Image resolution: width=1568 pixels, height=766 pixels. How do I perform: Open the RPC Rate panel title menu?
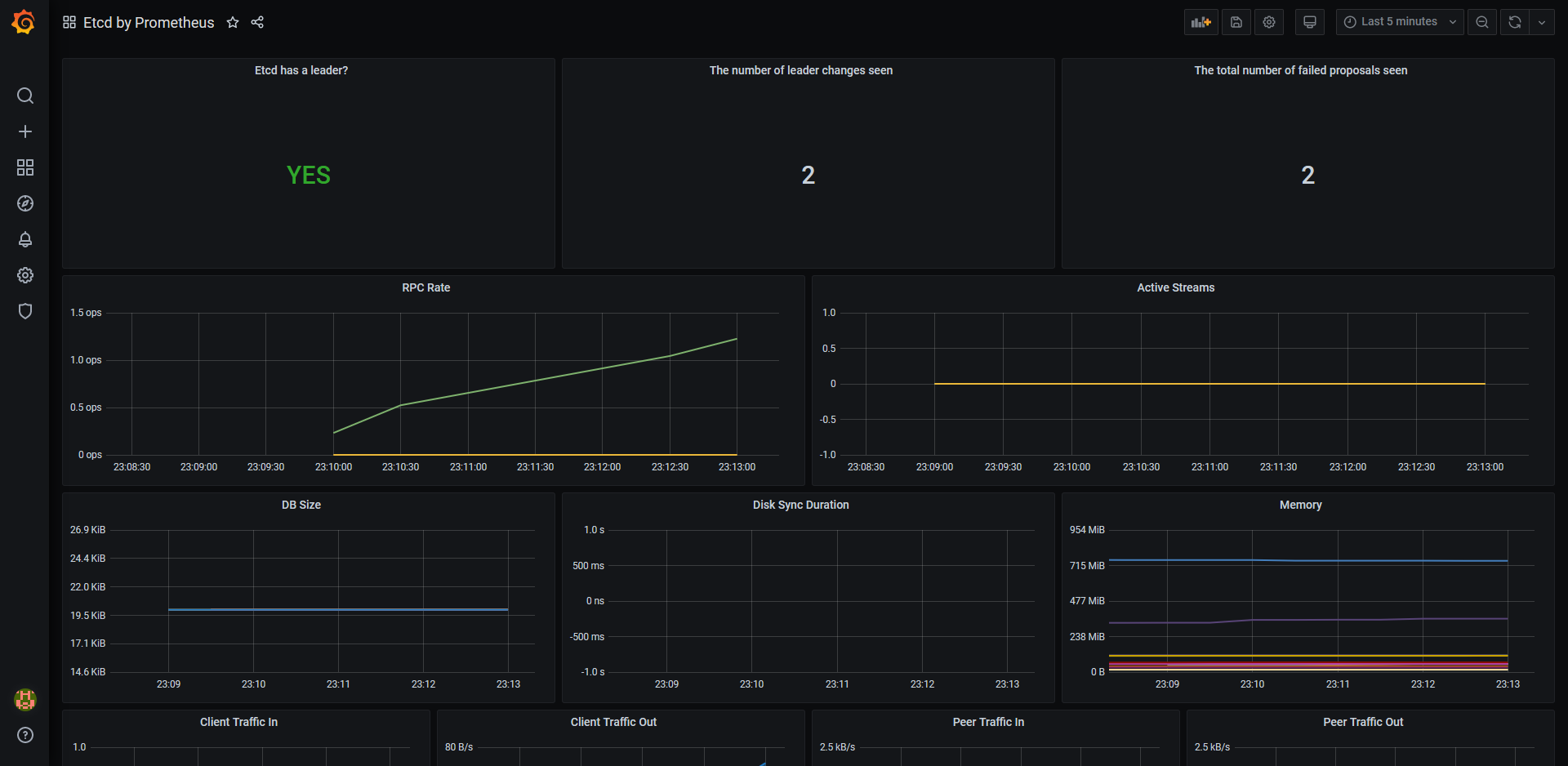(x=425, y=287)
